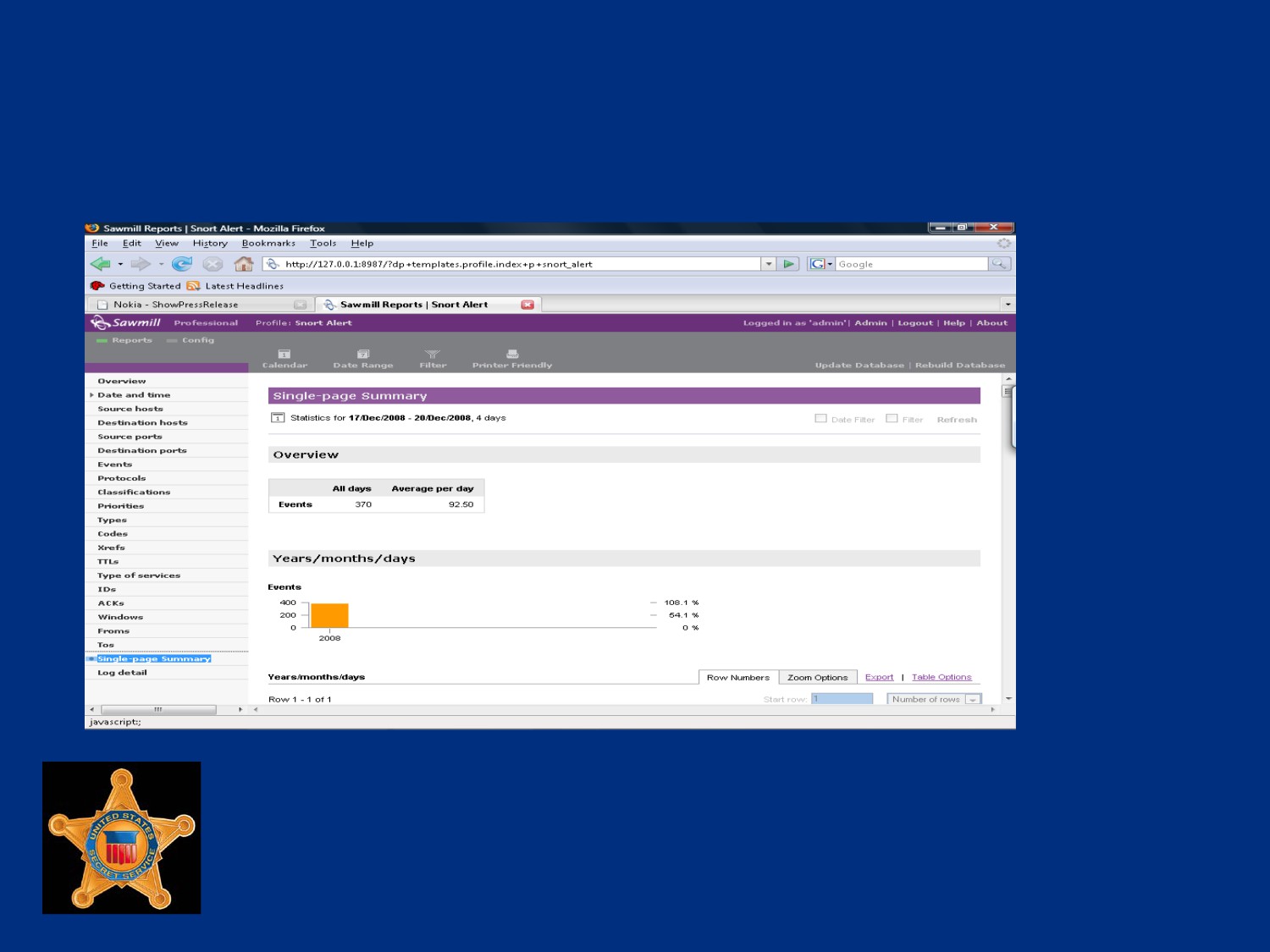Open the URL history dropdown arrow
The height and width of the screenshot is (952, 1270).
(x=769, y=264)
